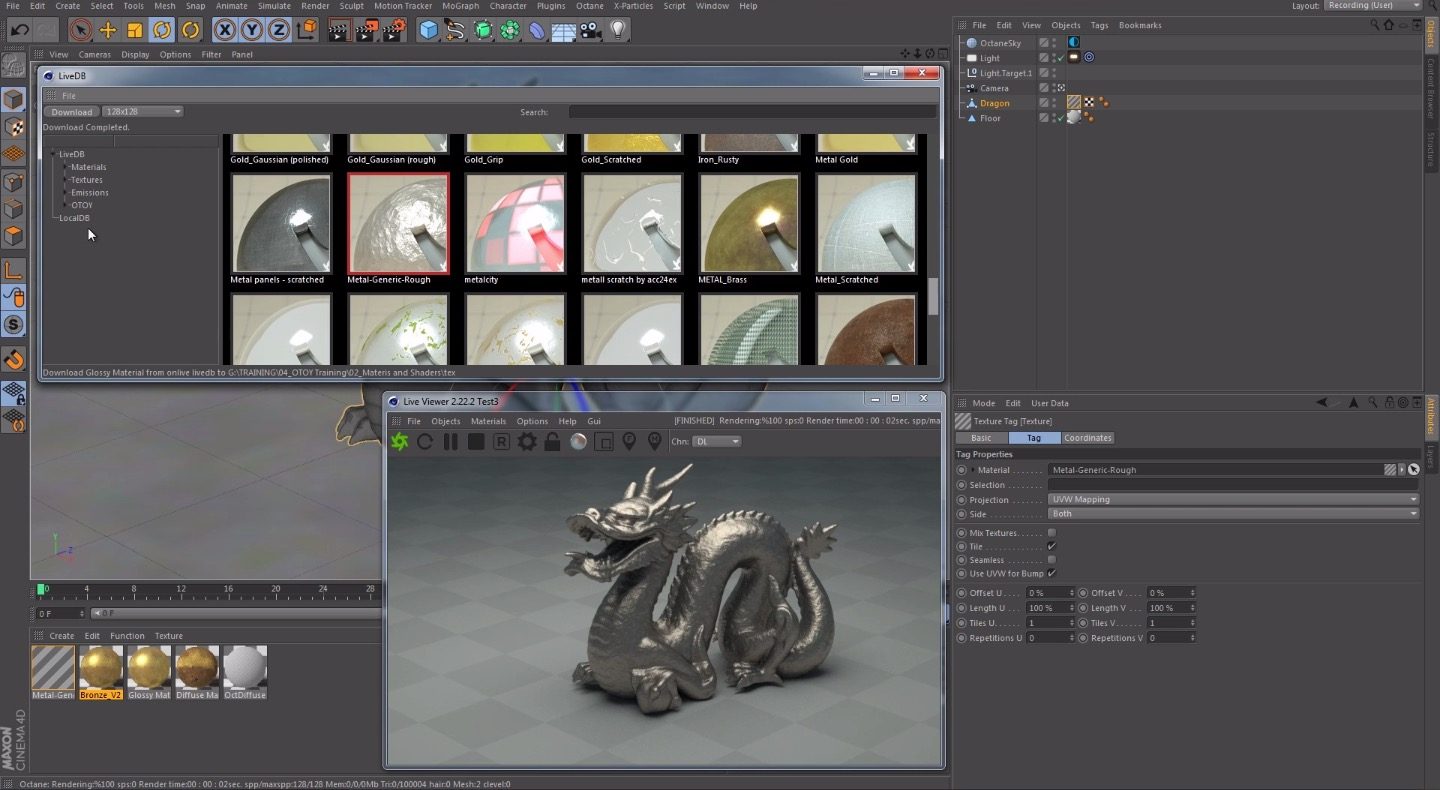The height and width of the screenshot is (790, 1440).
Task: Select Textures in LiveDB tree
Action: (87, 180)
